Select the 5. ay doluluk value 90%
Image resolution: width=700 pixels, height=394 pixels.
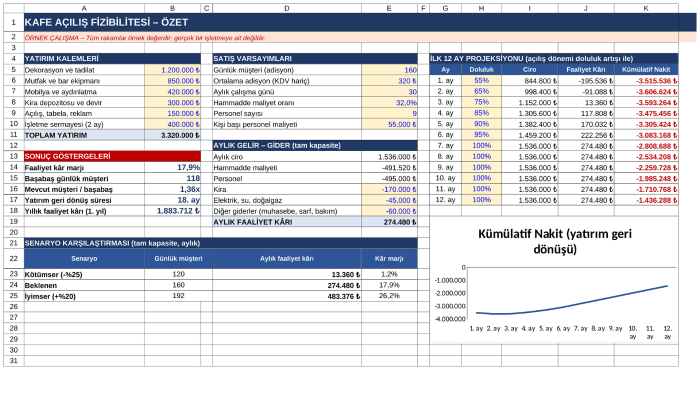pos(481,124)
